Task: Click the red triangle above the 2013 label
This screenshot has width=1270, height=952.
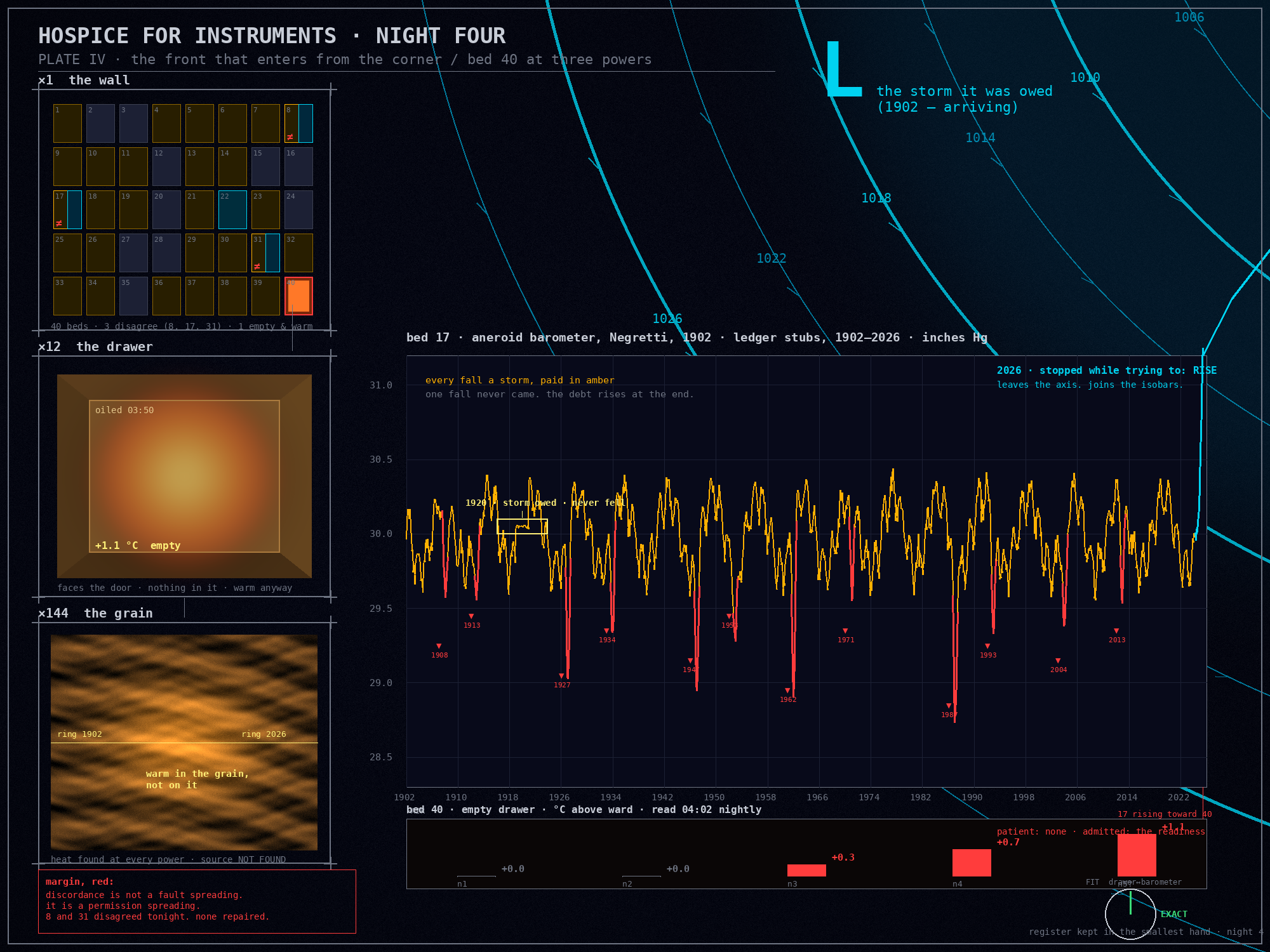Action: tap(1116, 631)
